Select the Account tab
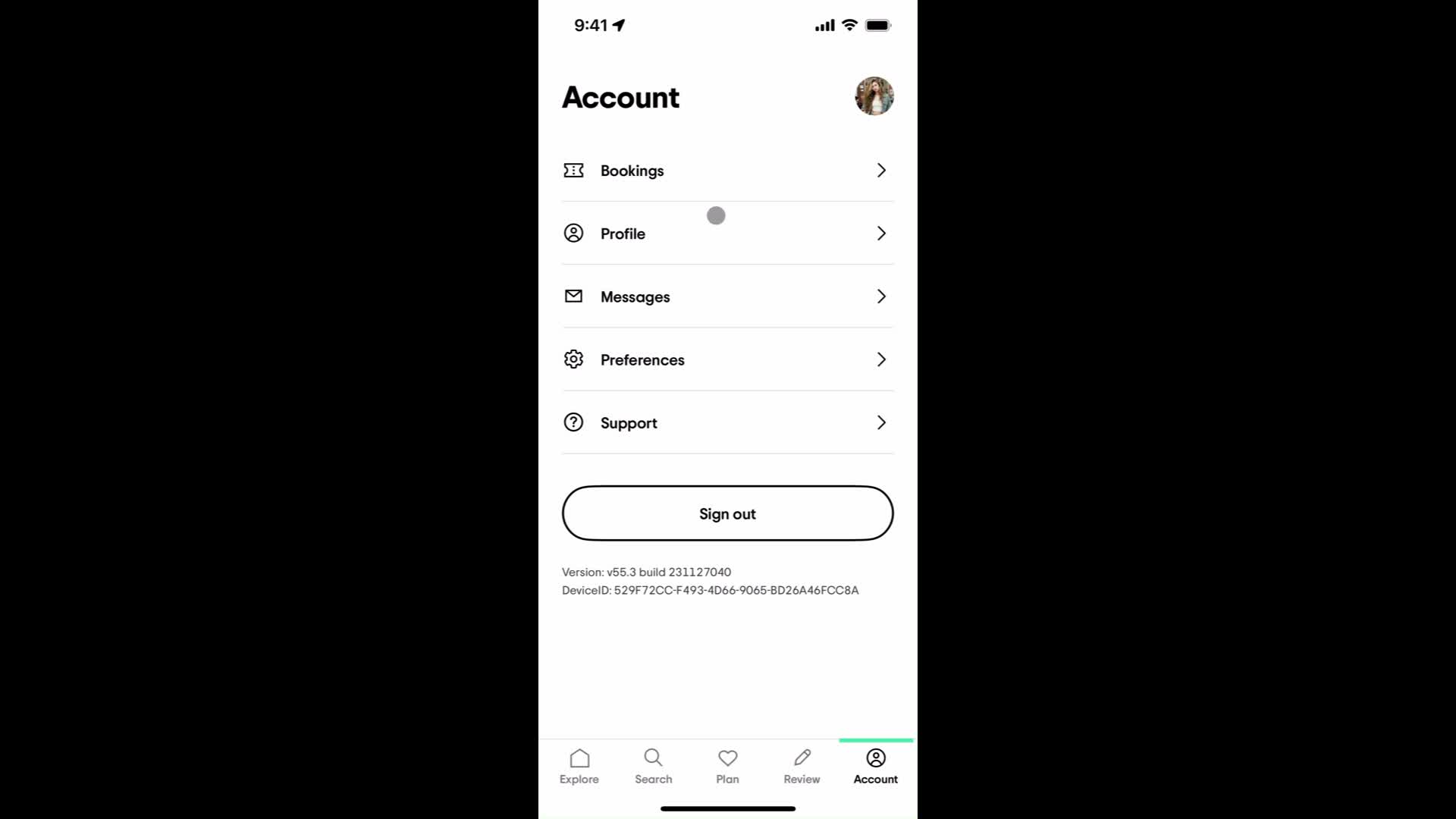This screenshot has height=819, width=1456. tap(876, 765)
